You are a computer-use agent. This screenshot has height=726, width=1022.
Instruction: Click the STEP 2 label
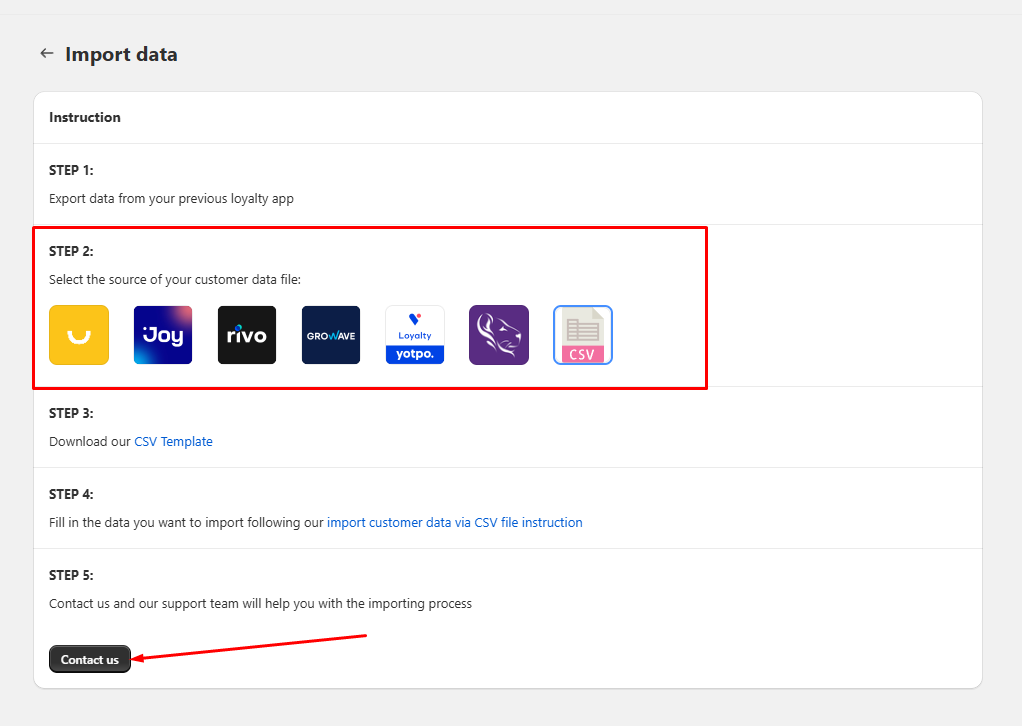(x=71, y=251)
